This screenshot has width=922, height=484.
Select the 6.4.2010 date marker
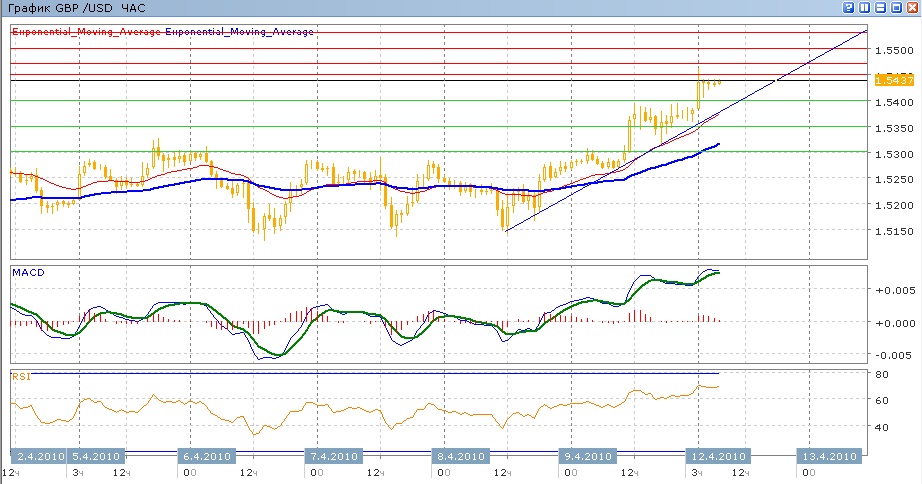[x=207, y=456]
